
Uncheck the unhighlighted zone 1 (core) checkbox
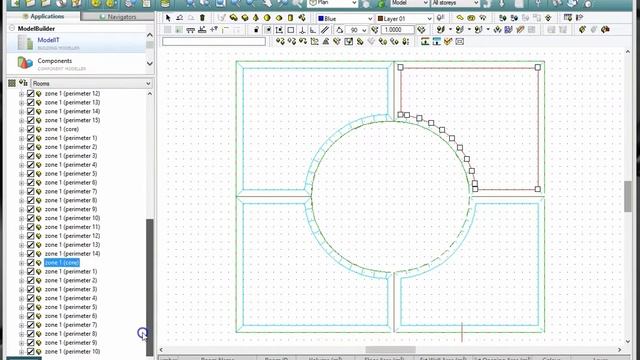(31, 129)
